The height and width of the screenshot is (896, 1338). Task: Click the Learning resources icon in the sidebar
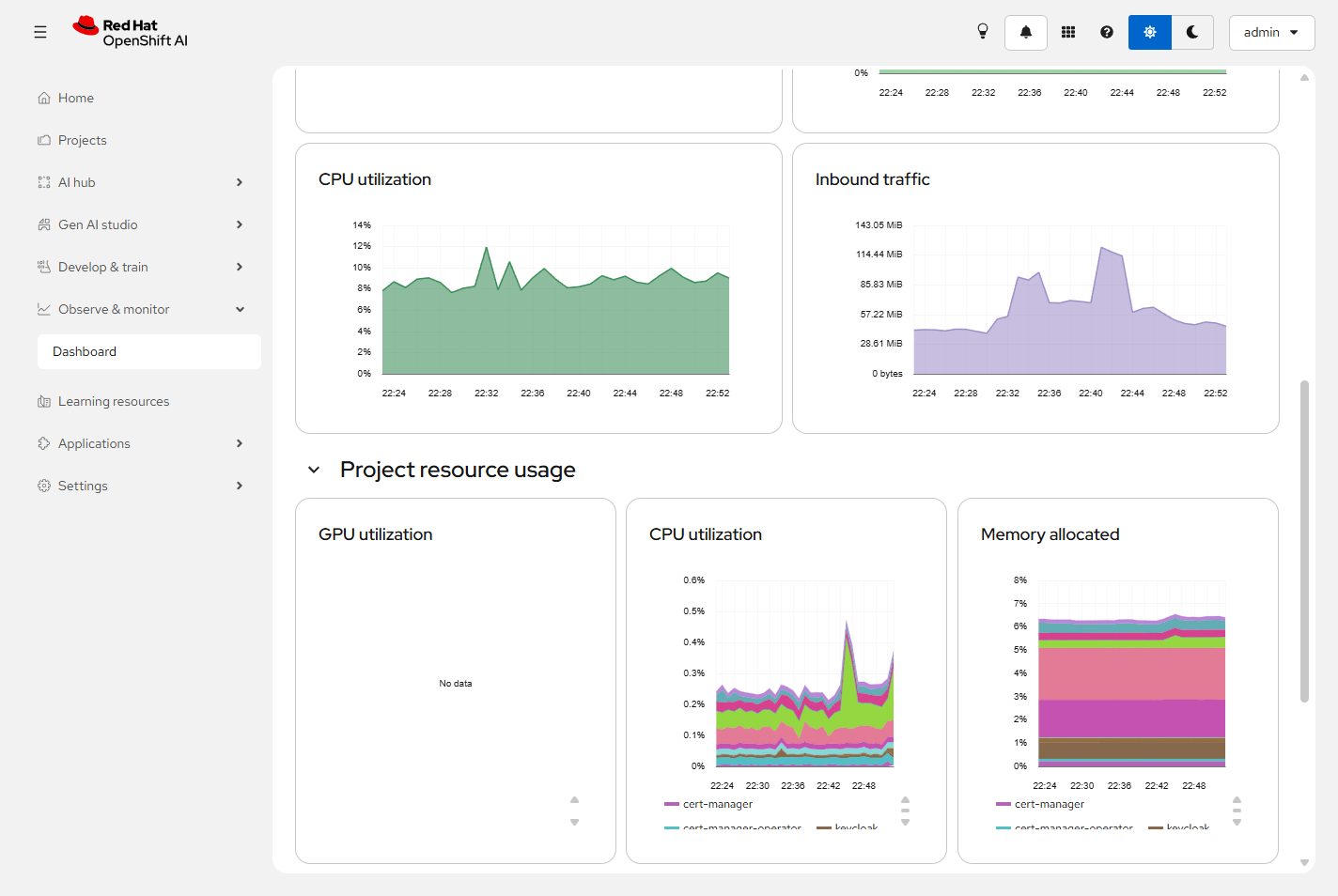[44, 401]
